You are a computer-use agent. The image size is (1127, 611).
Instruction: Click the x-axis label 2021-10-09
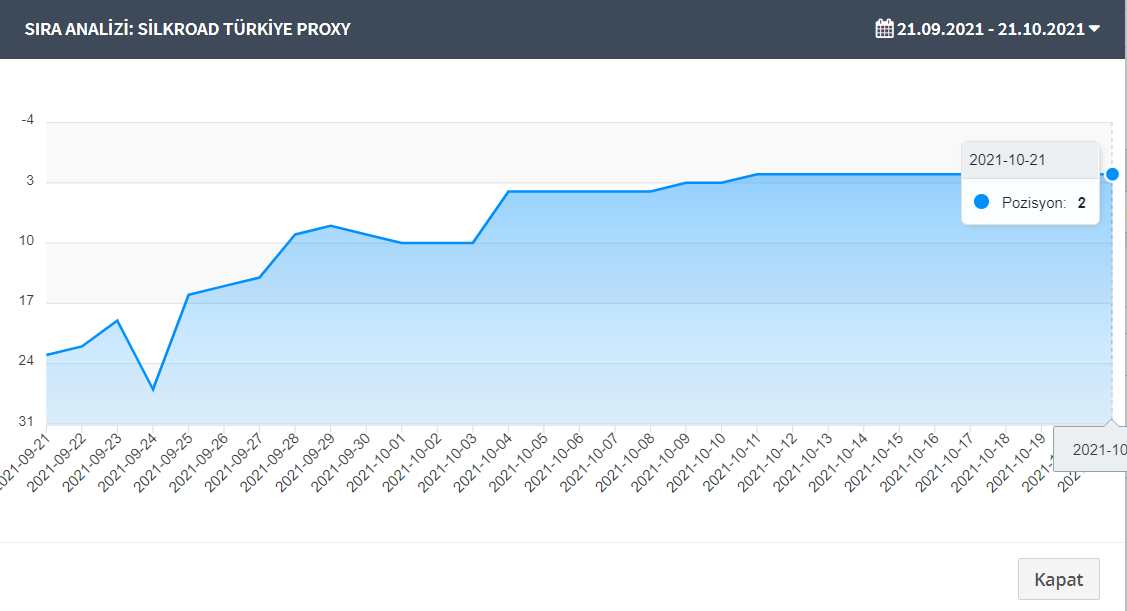click(x=660, y=461)
